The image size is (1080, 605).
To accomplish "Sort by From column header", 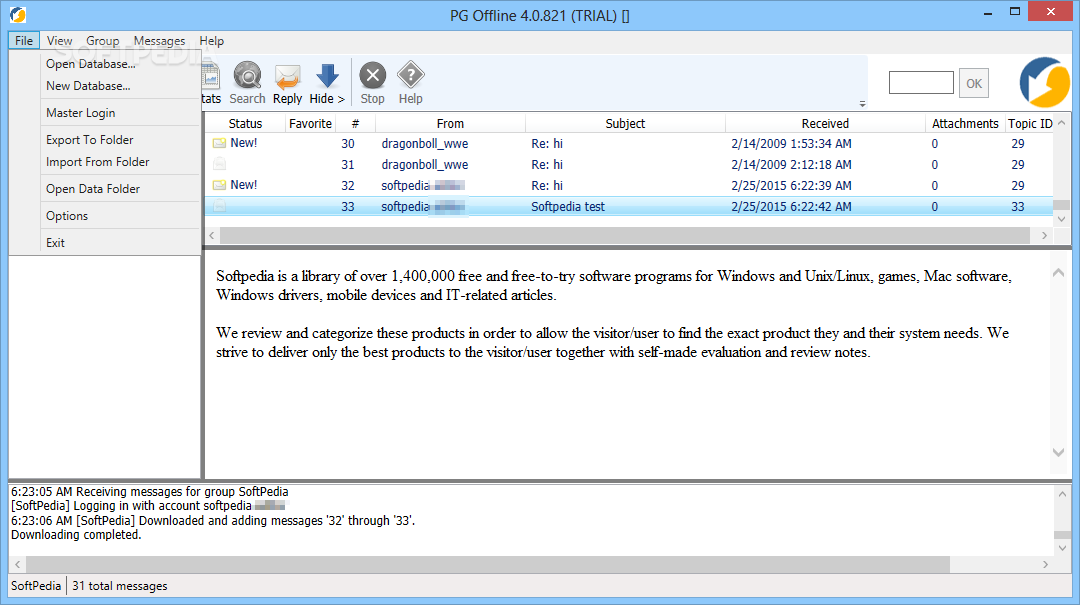I will [x=450, y=123].
